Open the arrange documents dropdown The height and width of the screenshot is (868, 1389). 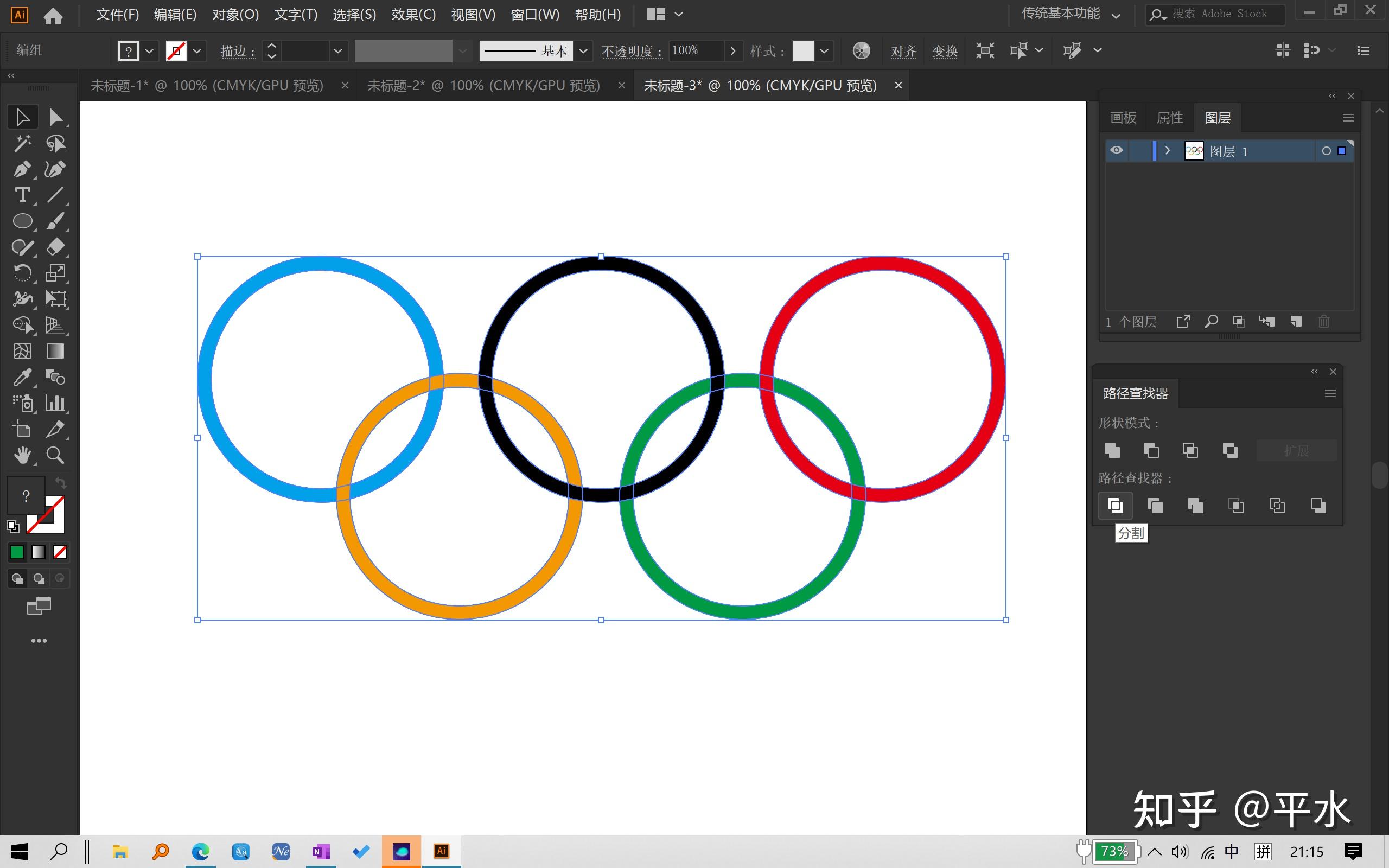[x=665, y=14]
